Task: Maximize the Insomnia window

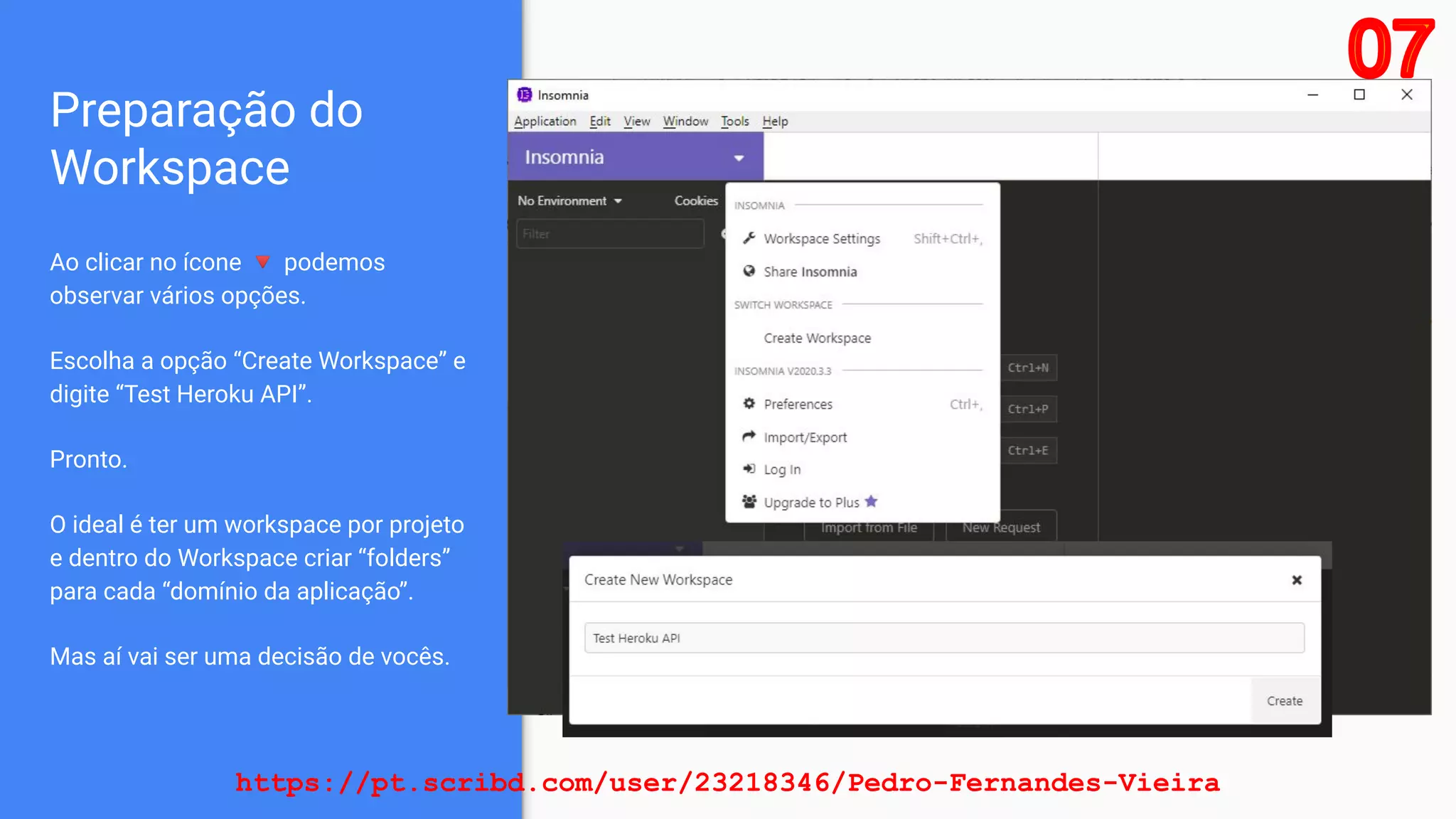Action: point(1359,95)
